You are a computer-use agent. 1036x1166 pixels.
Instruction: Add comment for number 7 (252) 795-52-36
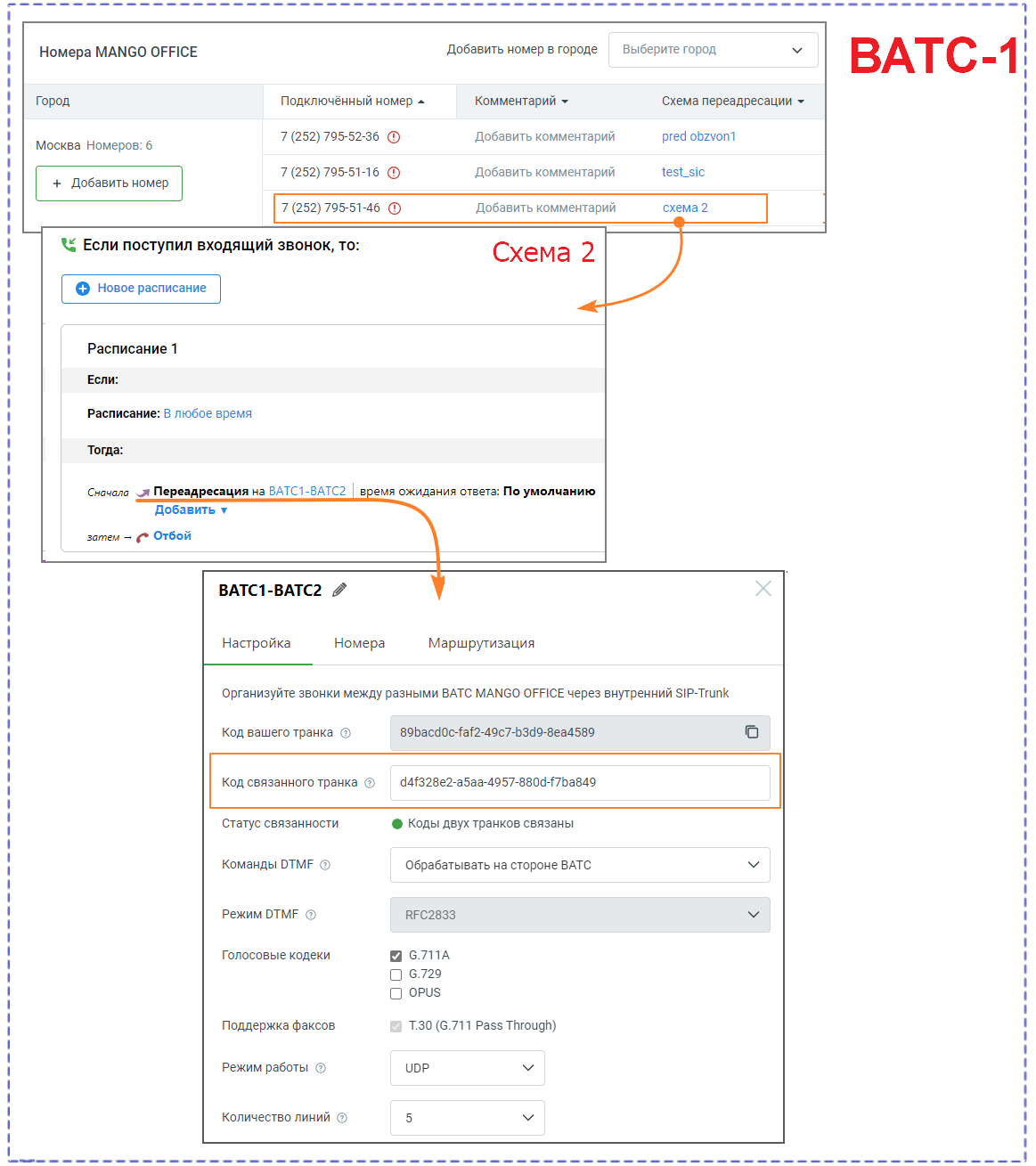coord(545,137)
